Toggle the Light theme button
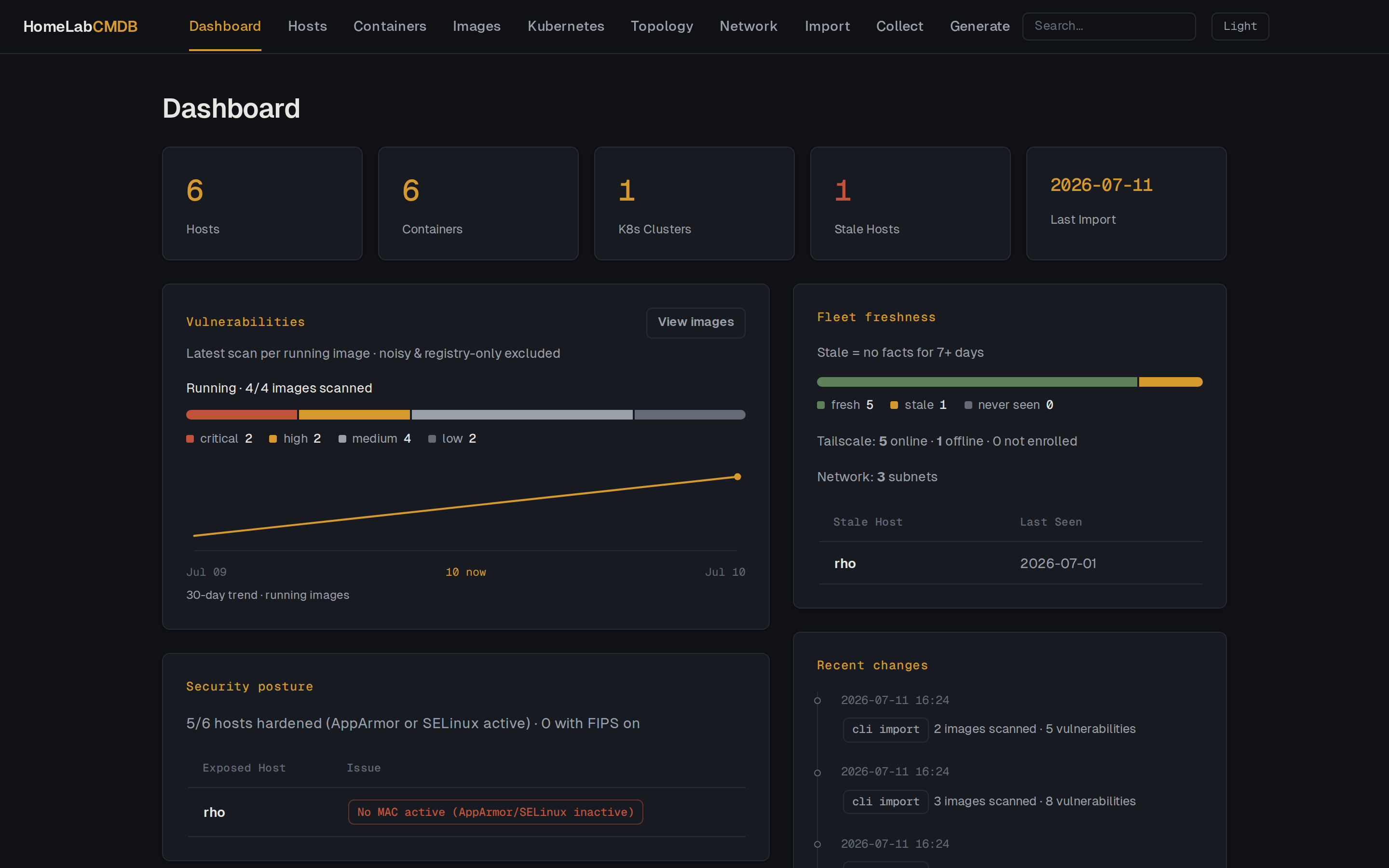The image size is (1389, 868). point(1240,27)
